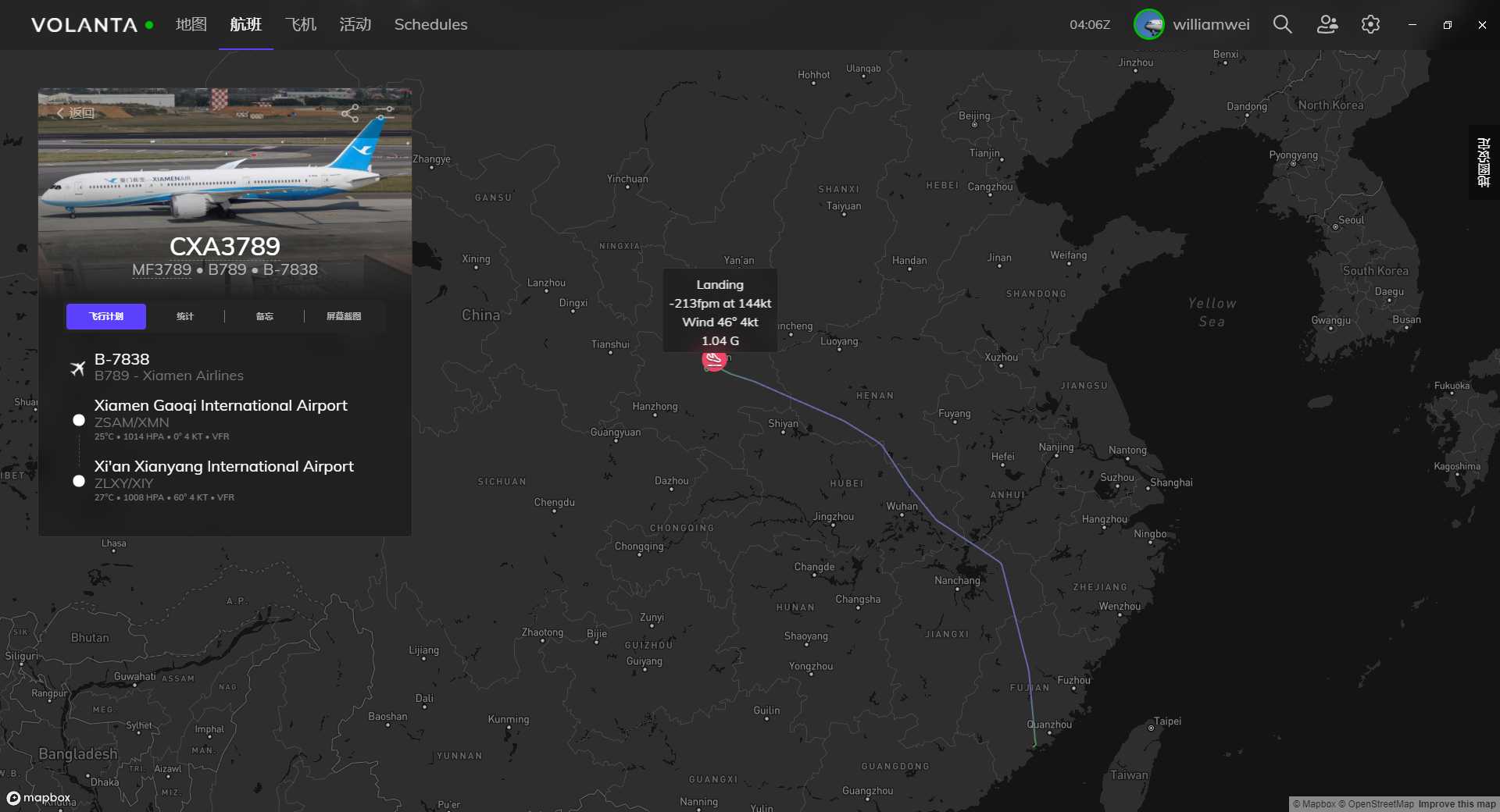Open the Mapbox attribution link

pyautogui.click(x=1314, y=804)
